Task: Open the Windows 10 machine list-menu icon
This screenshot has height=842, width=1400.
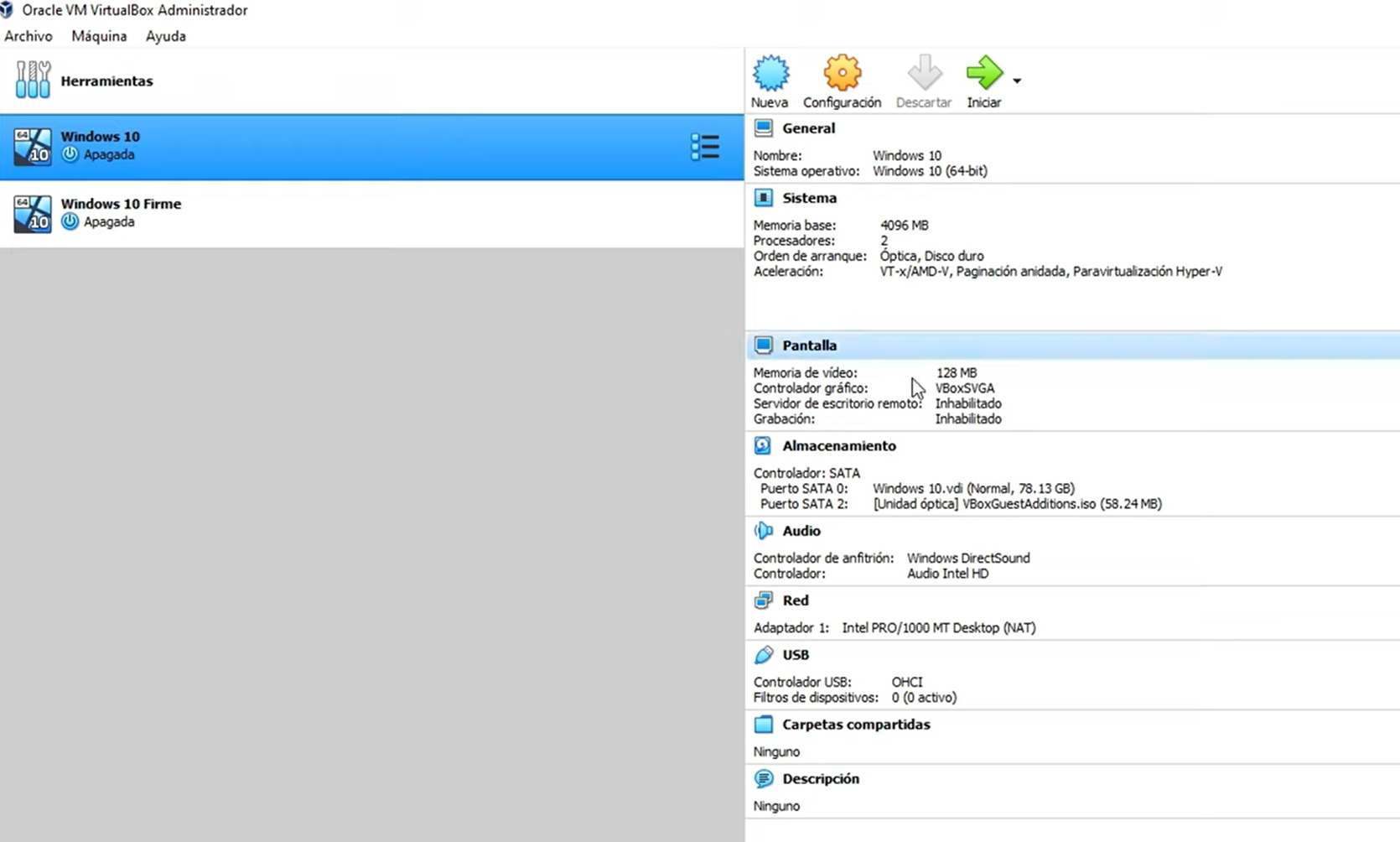Action: (704, 147)
